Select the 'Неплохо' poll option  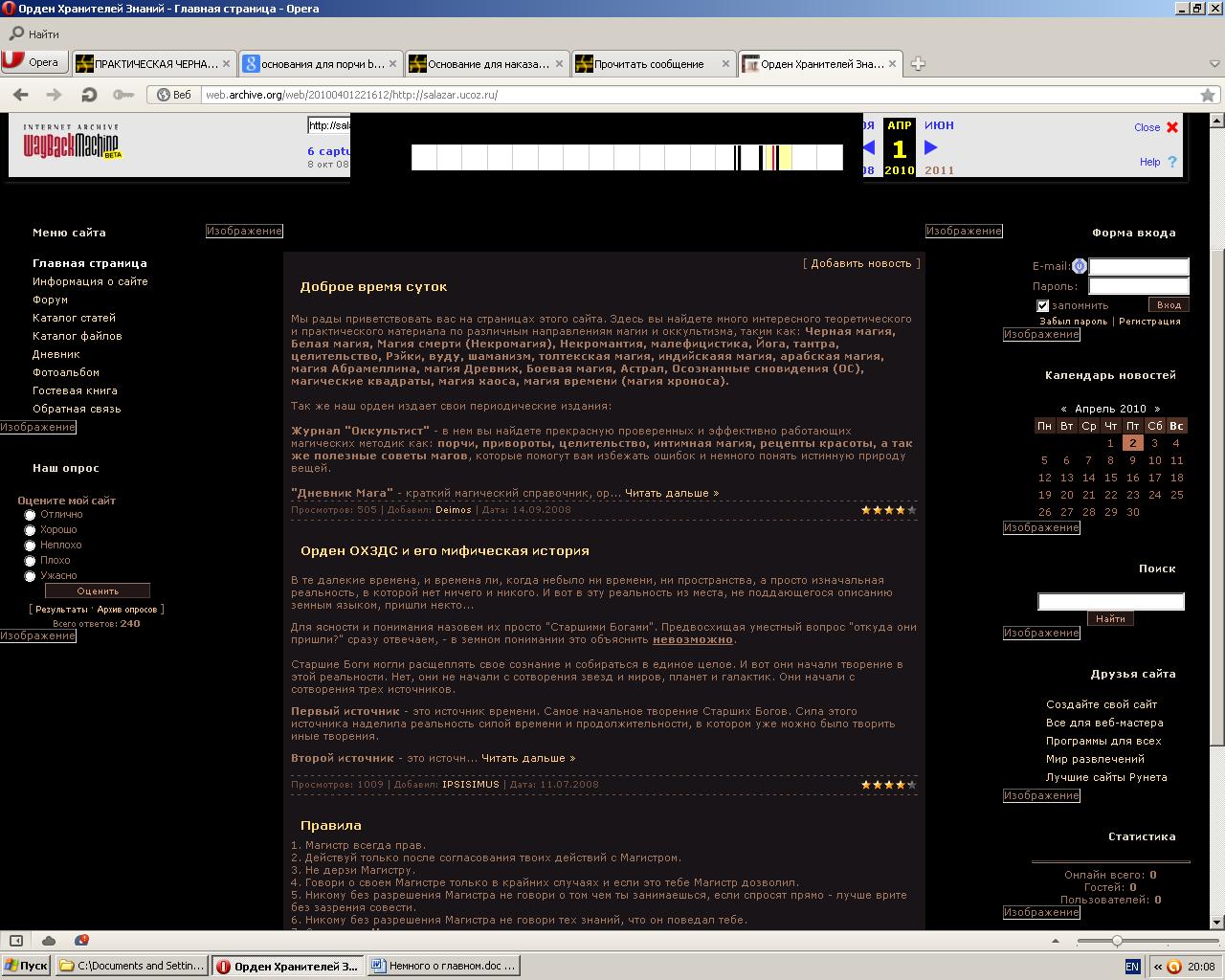[x=30, y=546]
